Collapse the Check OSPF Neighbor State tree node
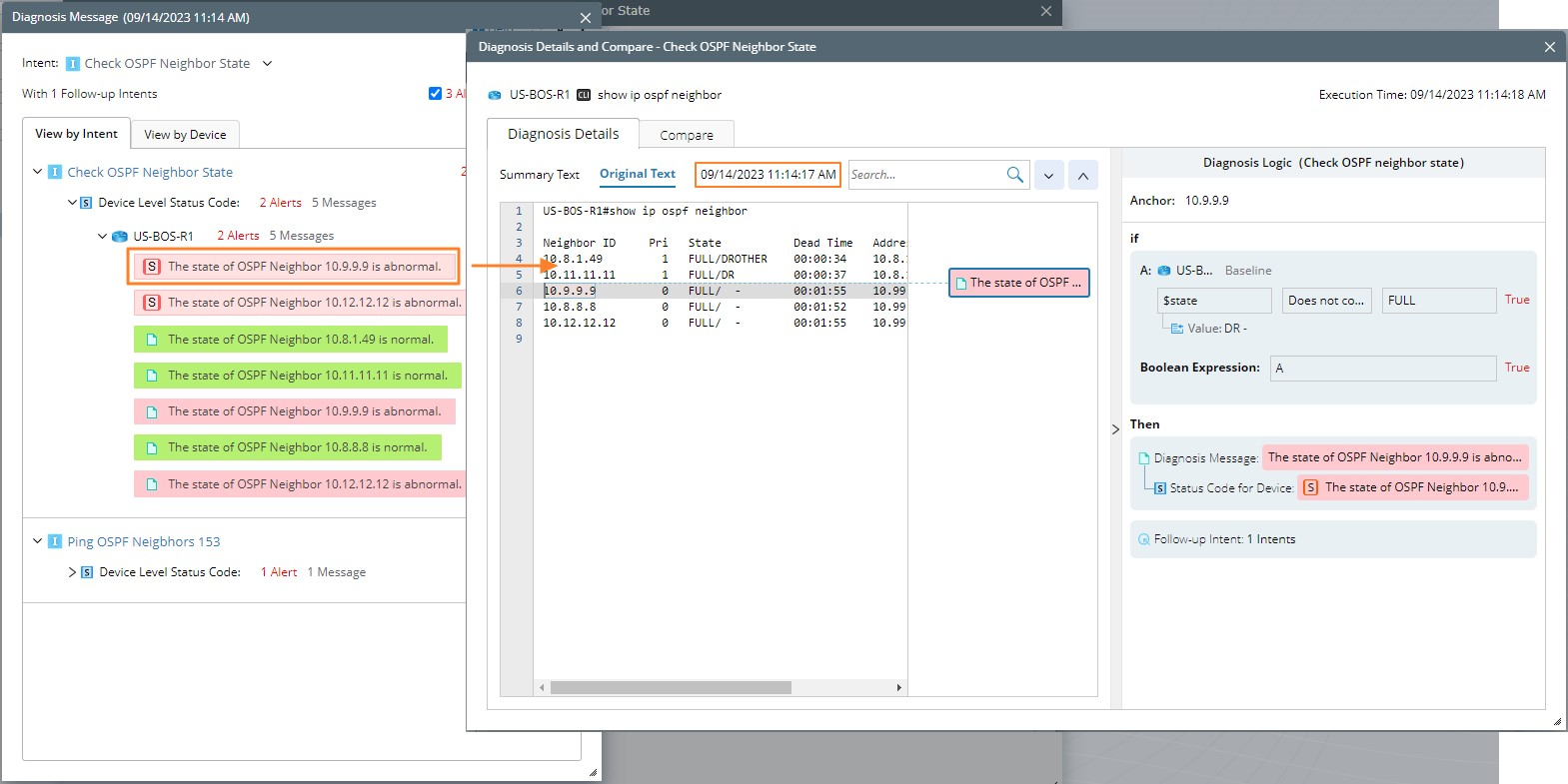The height and width of the screenshot is (784, 1568). click(38, 172)
